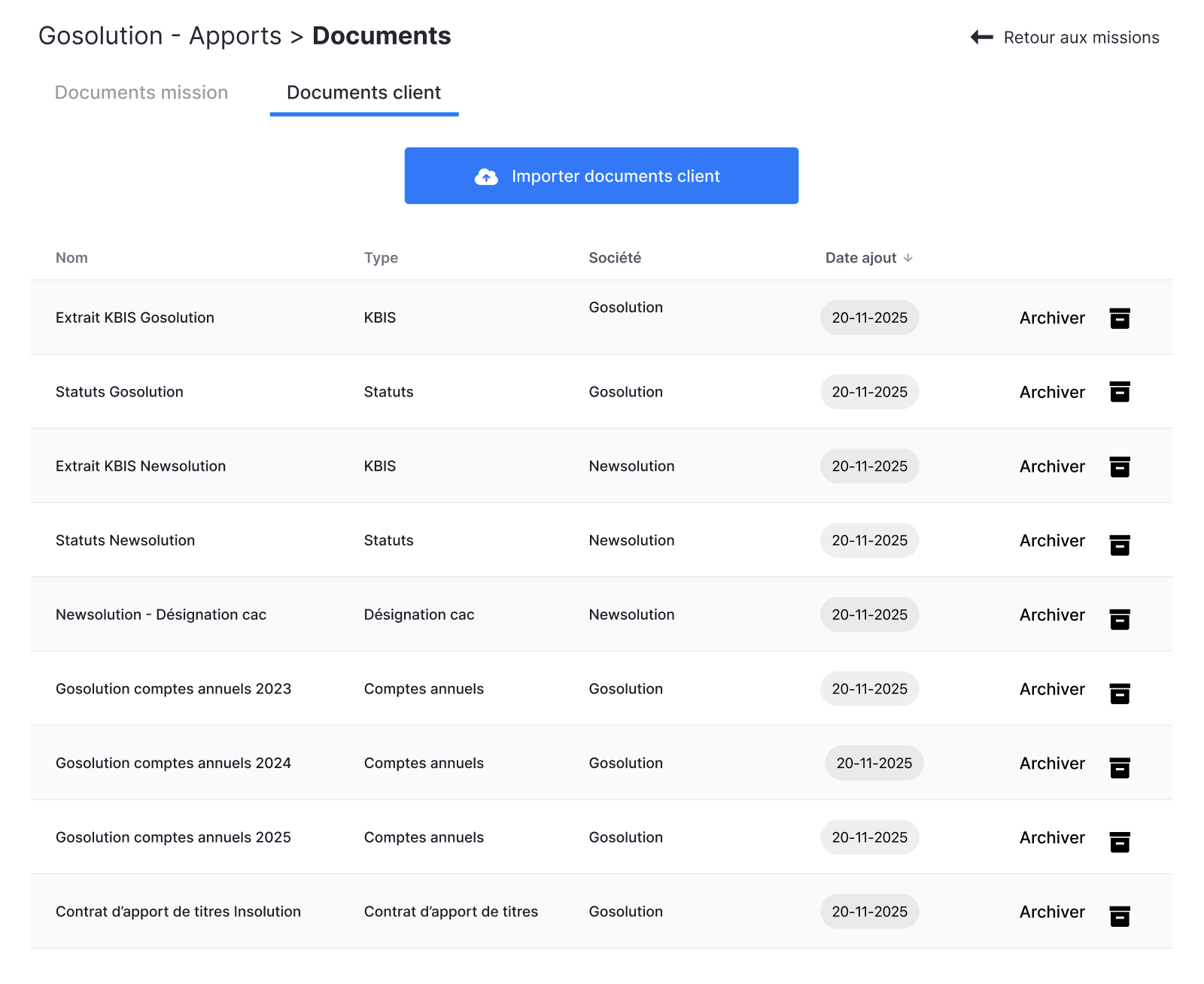Click archive icon on Extrait KBIS Newsolution row
1204x984 pixels.
tap(1120, 466)
